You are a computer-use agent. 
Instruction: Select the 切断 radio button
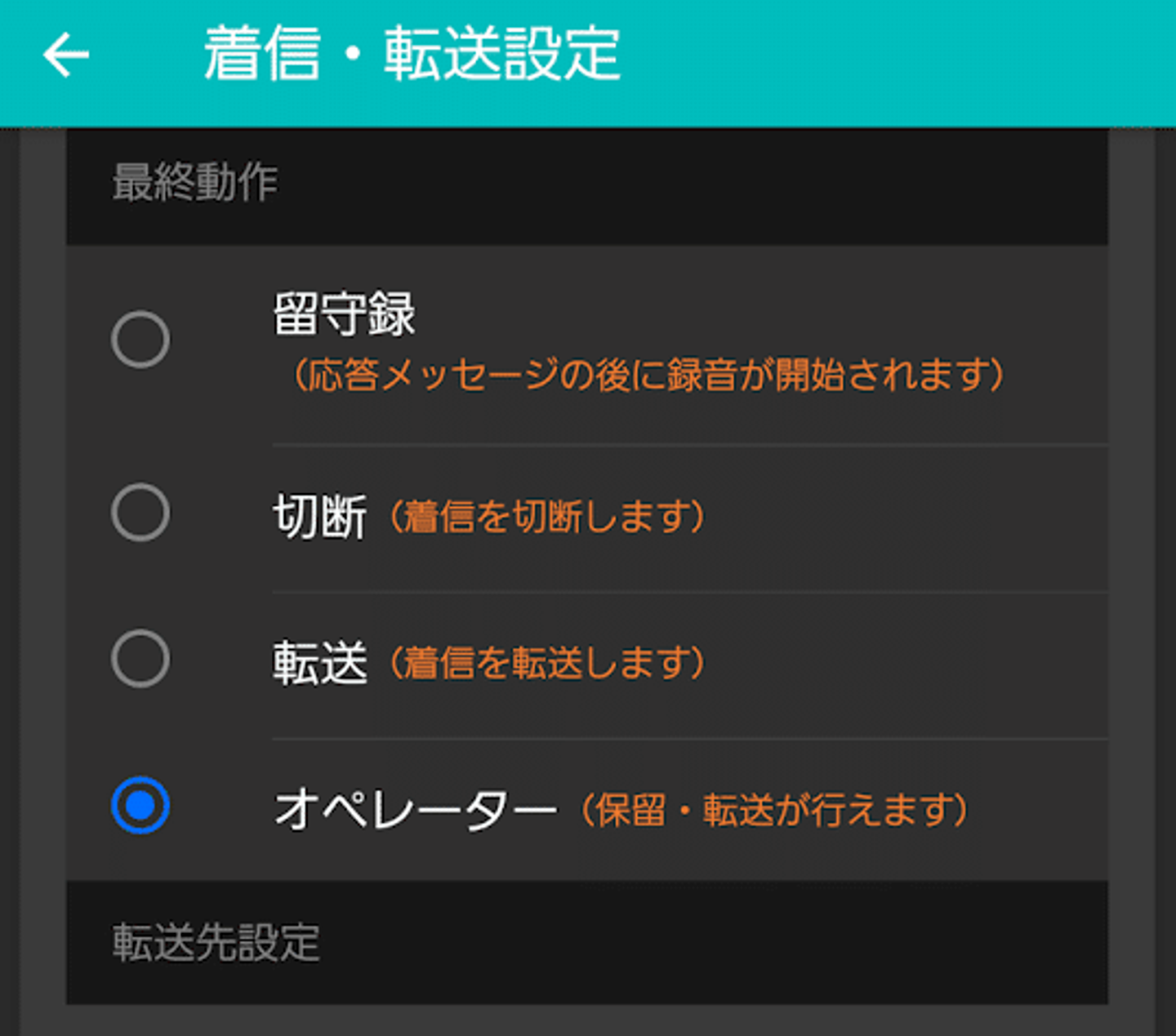tap(140, 513)
